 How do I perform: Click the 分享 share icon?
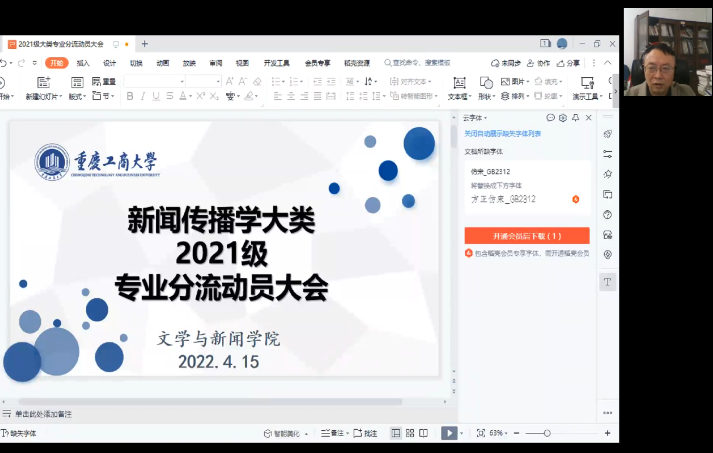568,62
